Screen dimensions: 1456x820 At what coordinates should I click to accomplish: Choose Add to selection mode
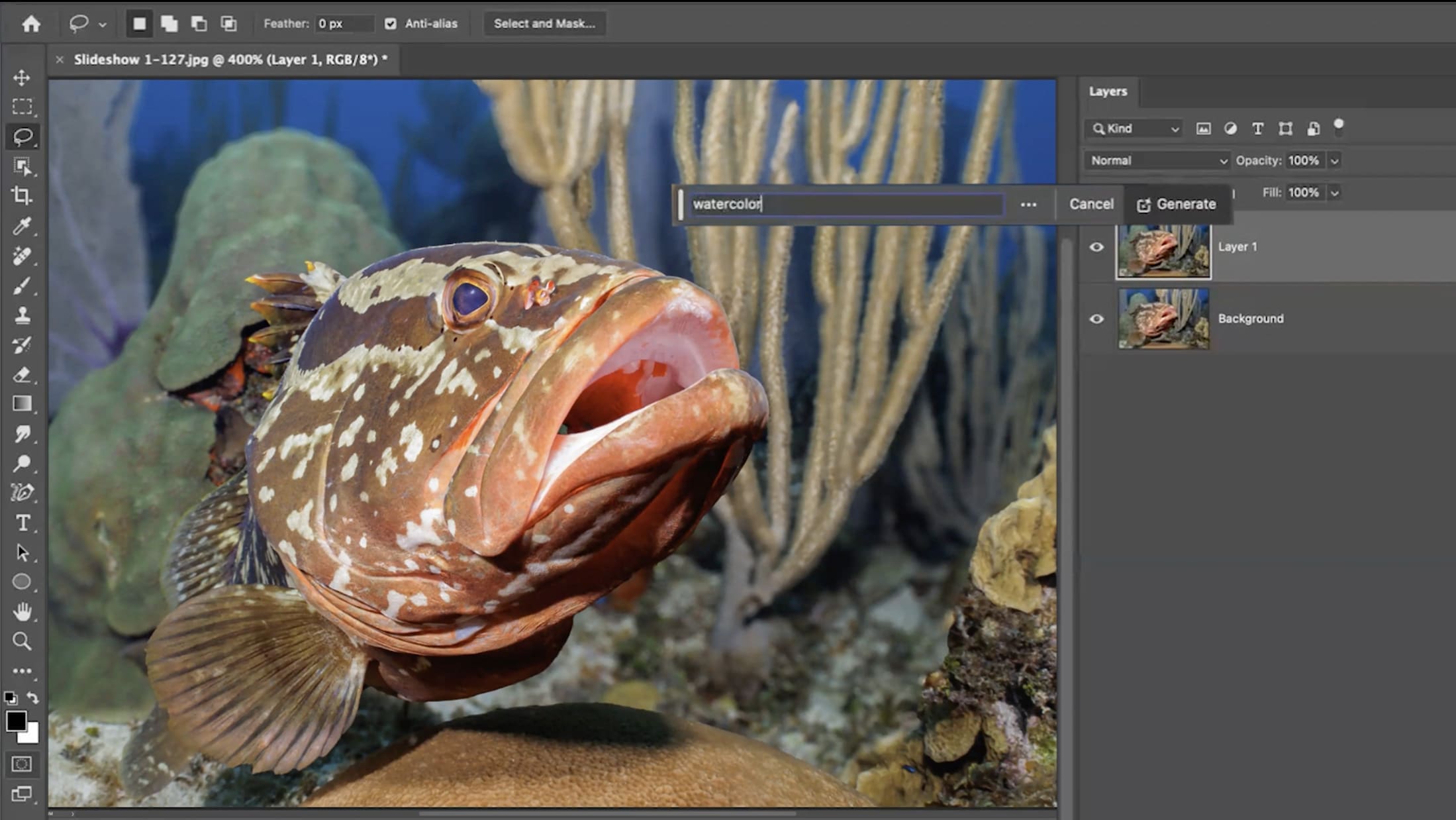(x=169, y=24)
